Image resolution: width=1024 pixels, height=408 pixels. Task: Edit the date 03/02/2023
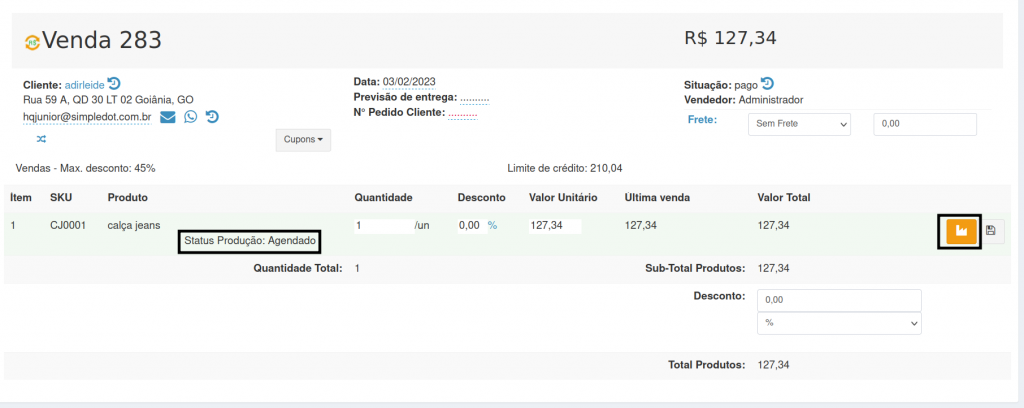coord(409,81)
